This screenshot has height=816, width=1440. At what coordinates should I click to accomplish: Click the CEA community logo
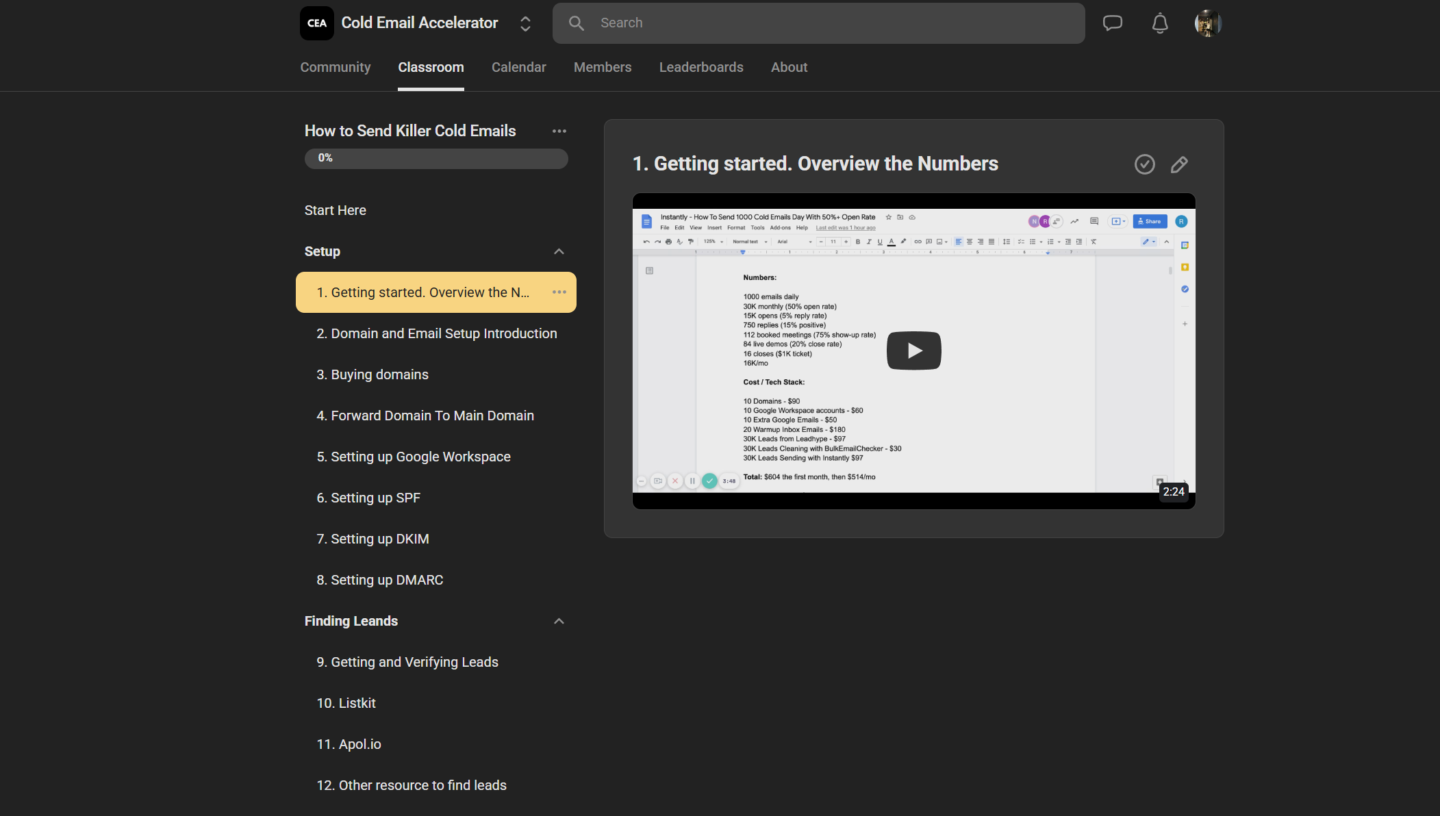point(317,23)
